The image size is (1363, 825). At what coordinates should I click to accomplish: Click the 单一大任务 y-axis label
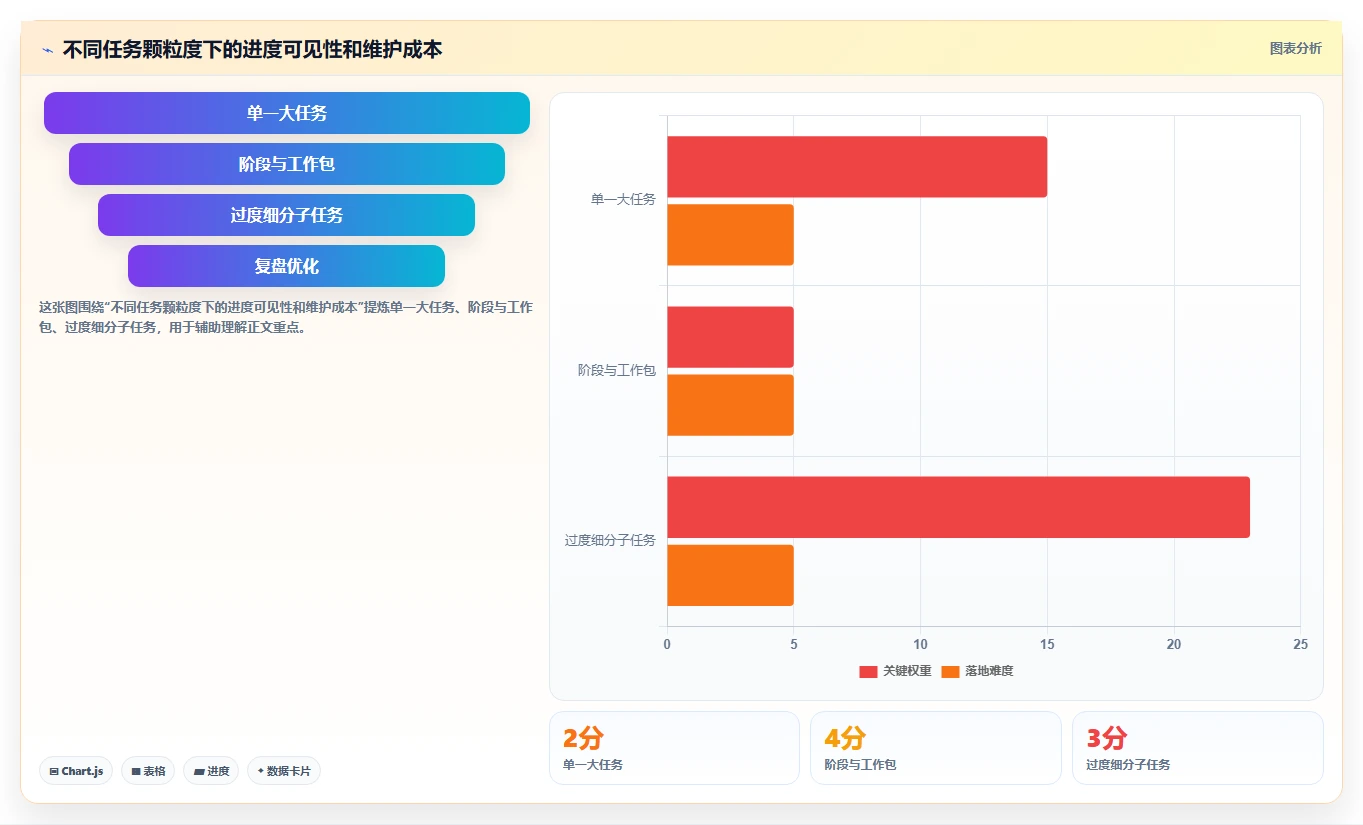pos(623,200)
